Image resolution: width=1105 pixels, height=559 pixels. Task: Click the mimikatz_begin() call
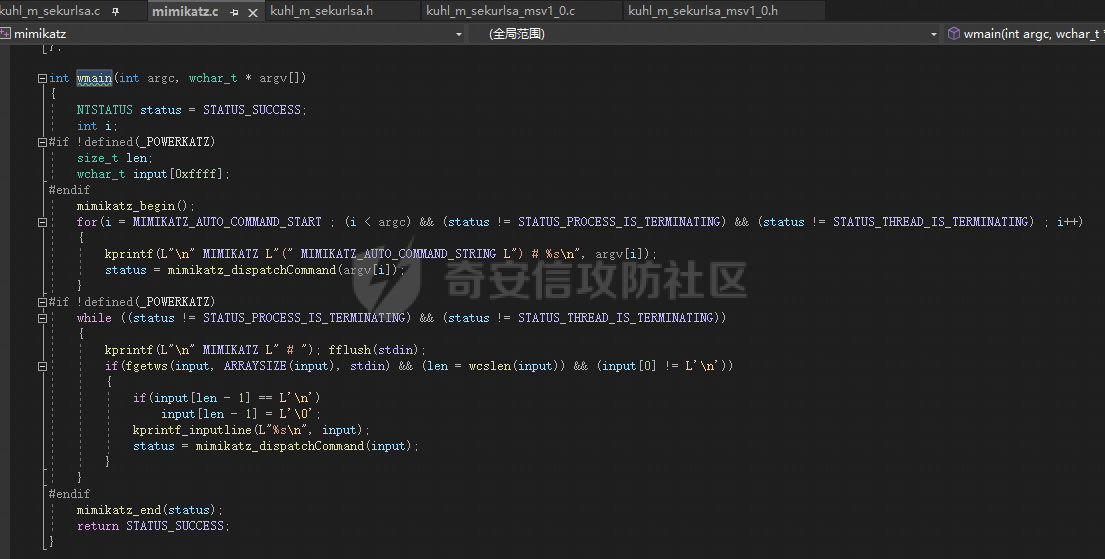tap(135, 206)
